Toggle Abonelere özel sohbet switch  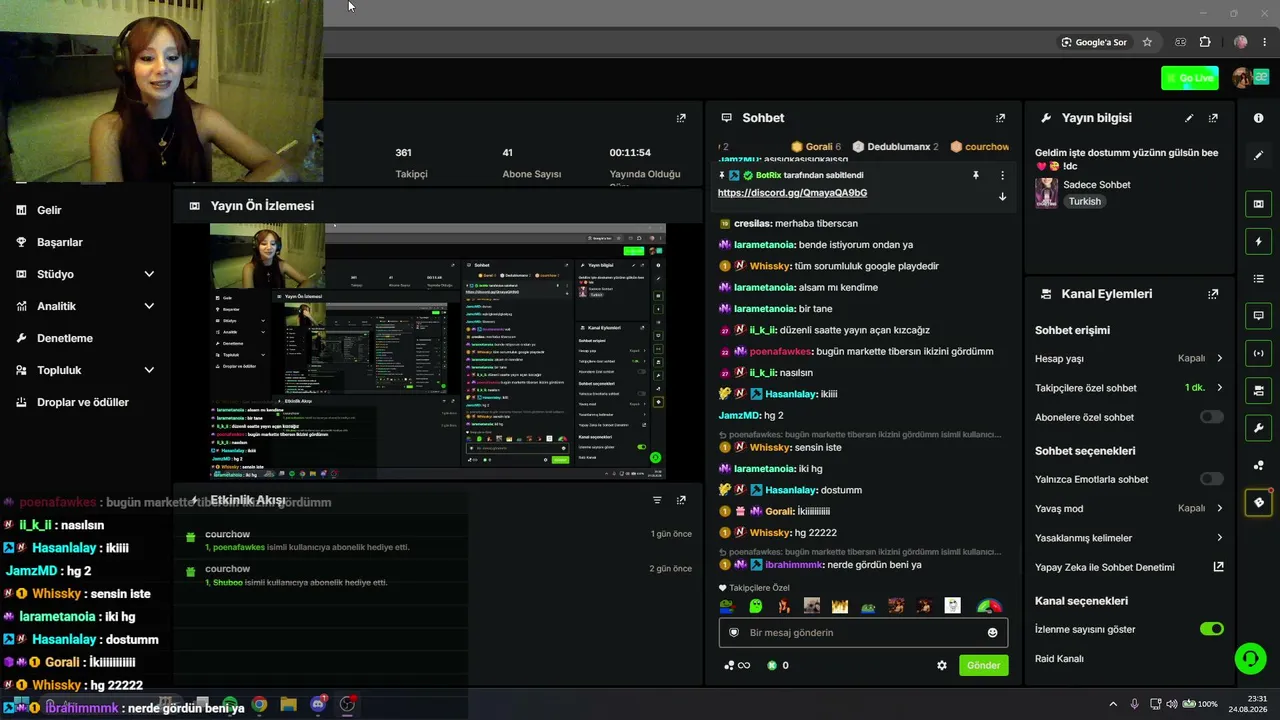[1211, 417]
